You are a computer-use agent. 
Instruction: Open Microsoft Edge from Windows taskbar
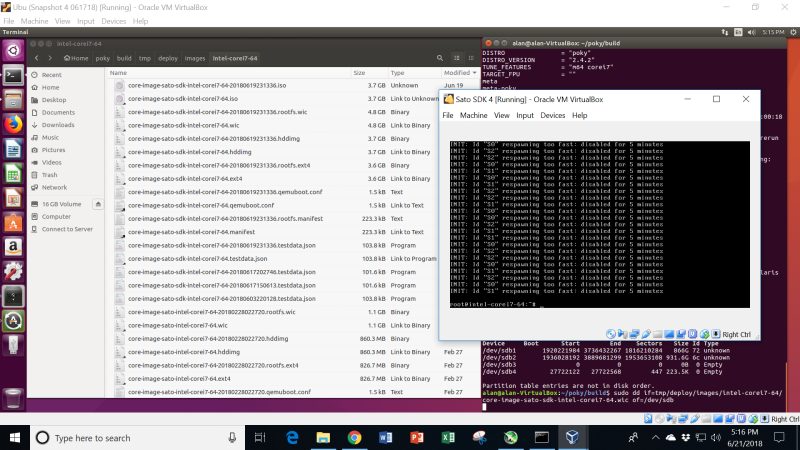click(292, 438)
